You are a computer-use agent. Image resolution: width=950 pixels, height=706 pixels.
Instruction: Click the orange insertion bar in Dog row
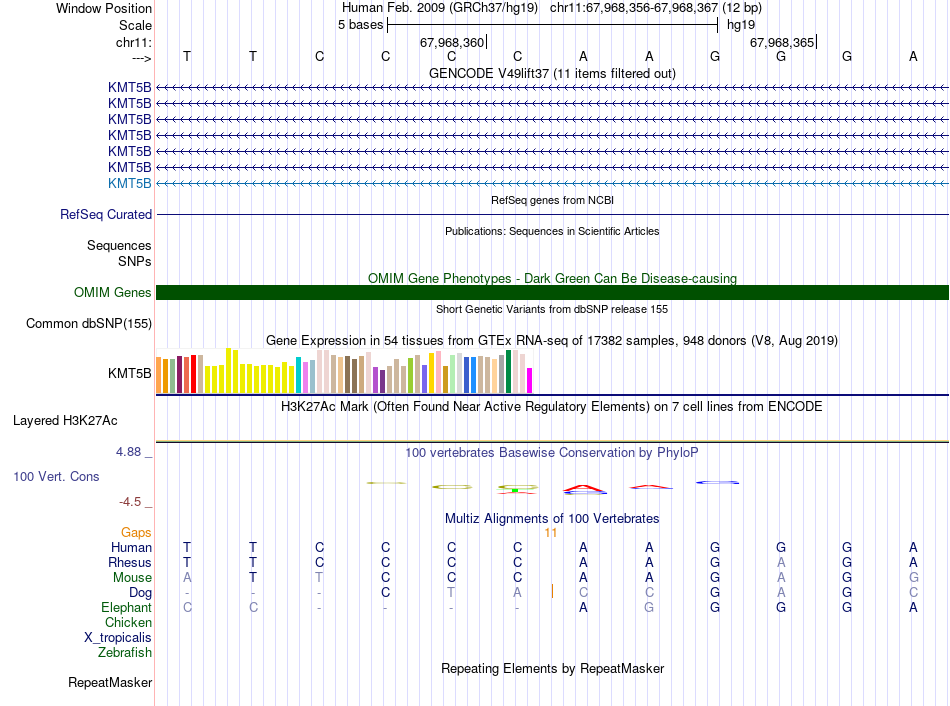552,591
